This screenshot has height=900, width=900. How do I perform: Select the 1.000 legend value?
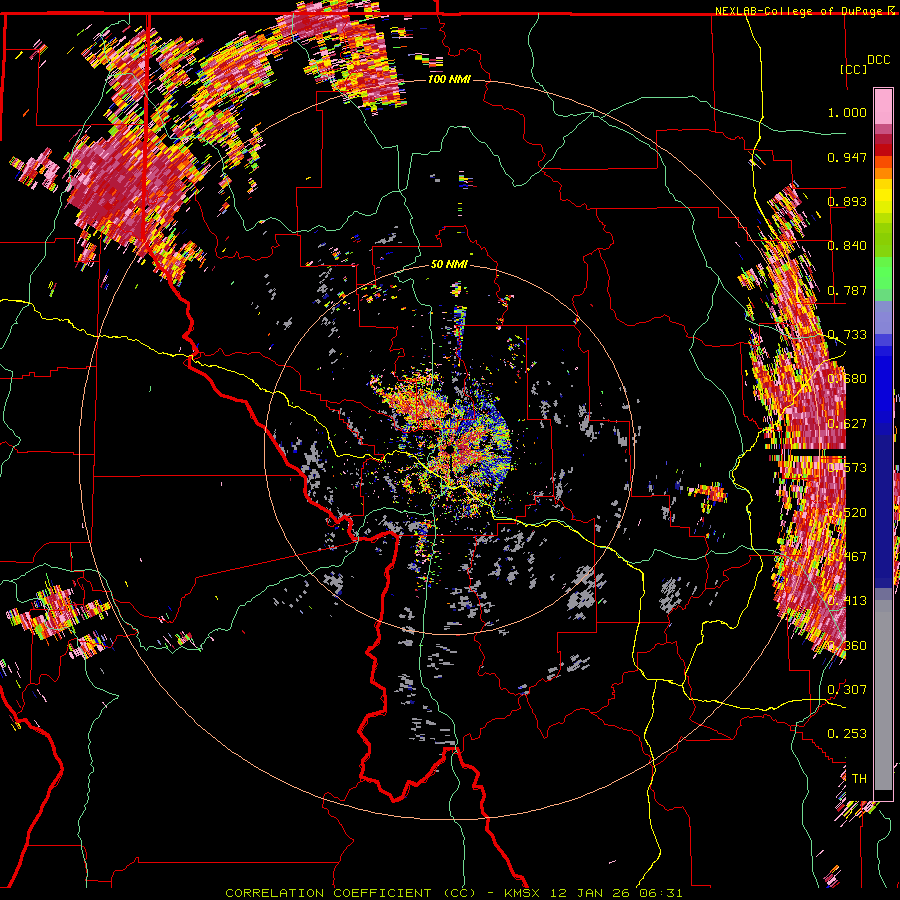[847, 112]
